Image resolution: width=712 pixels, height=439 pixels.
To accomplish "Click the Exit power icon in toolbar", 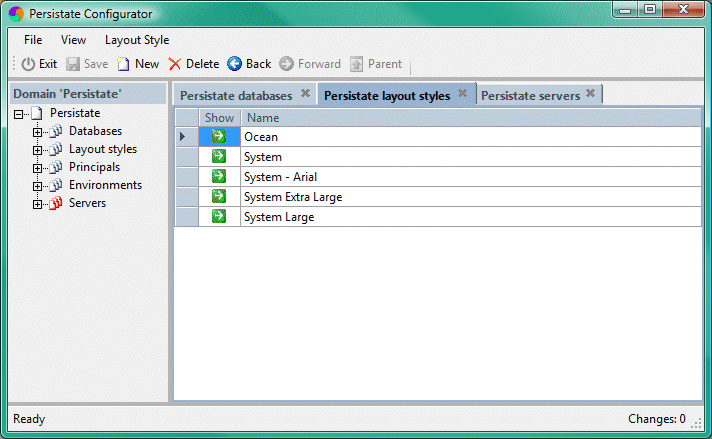I will 28,64.
